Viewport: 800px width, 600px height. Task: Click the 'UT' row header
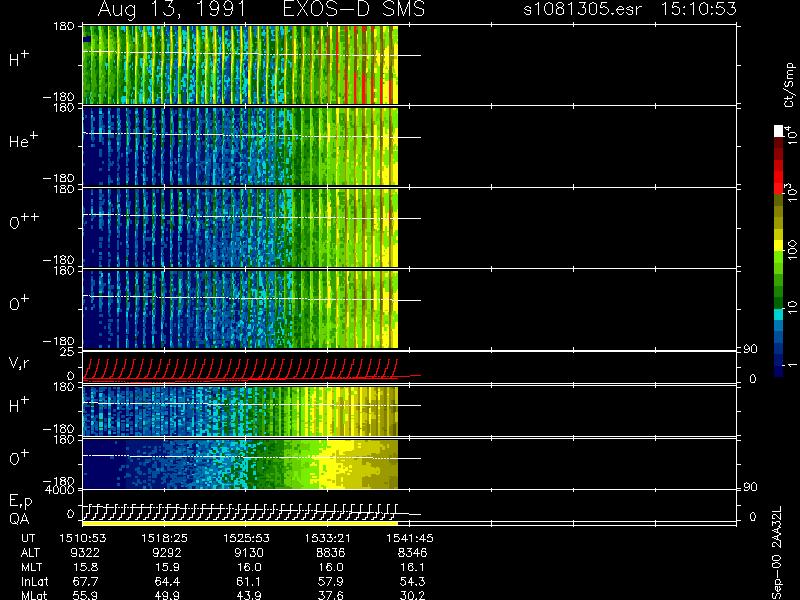[28, 538]
